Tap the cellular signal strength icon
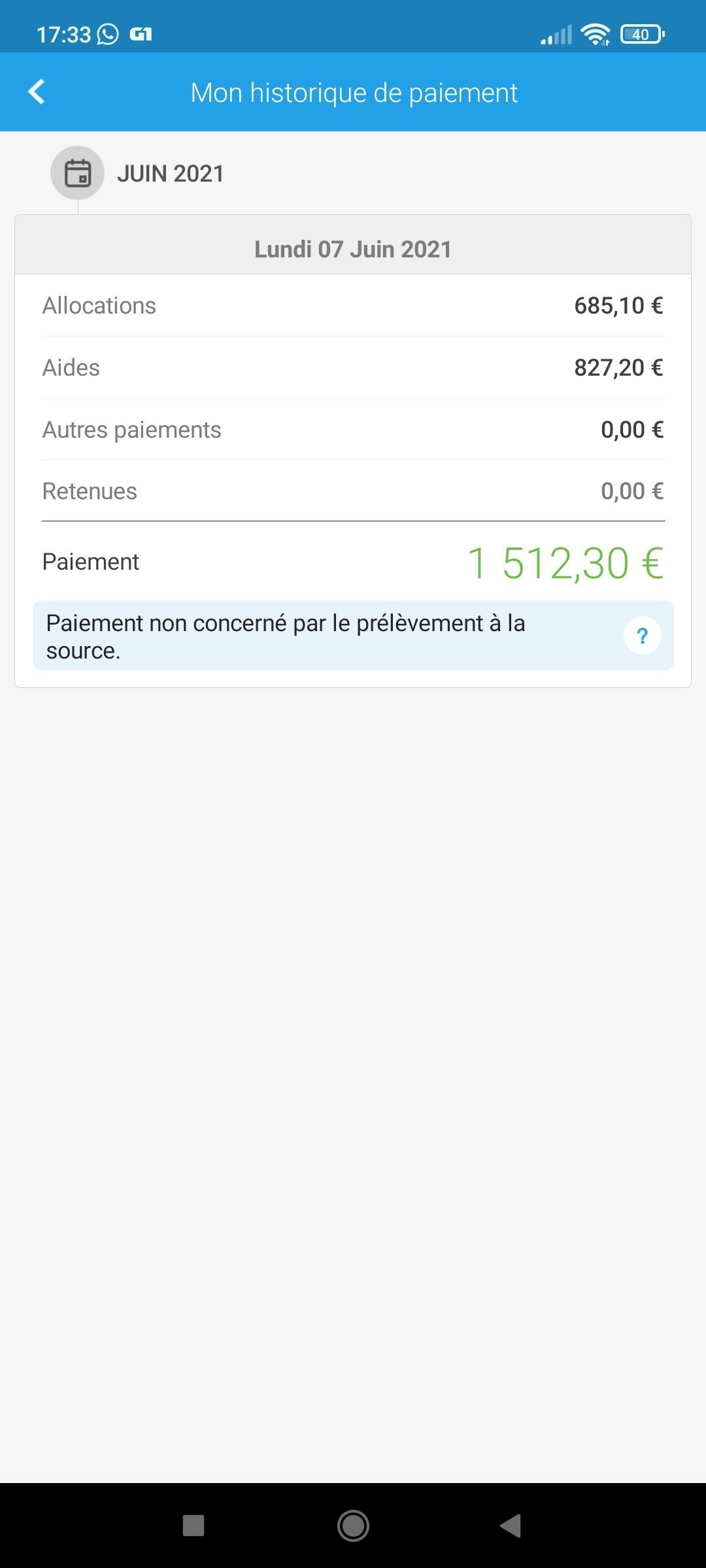This screenshot has width=706, height=1568. coord(556,35)
